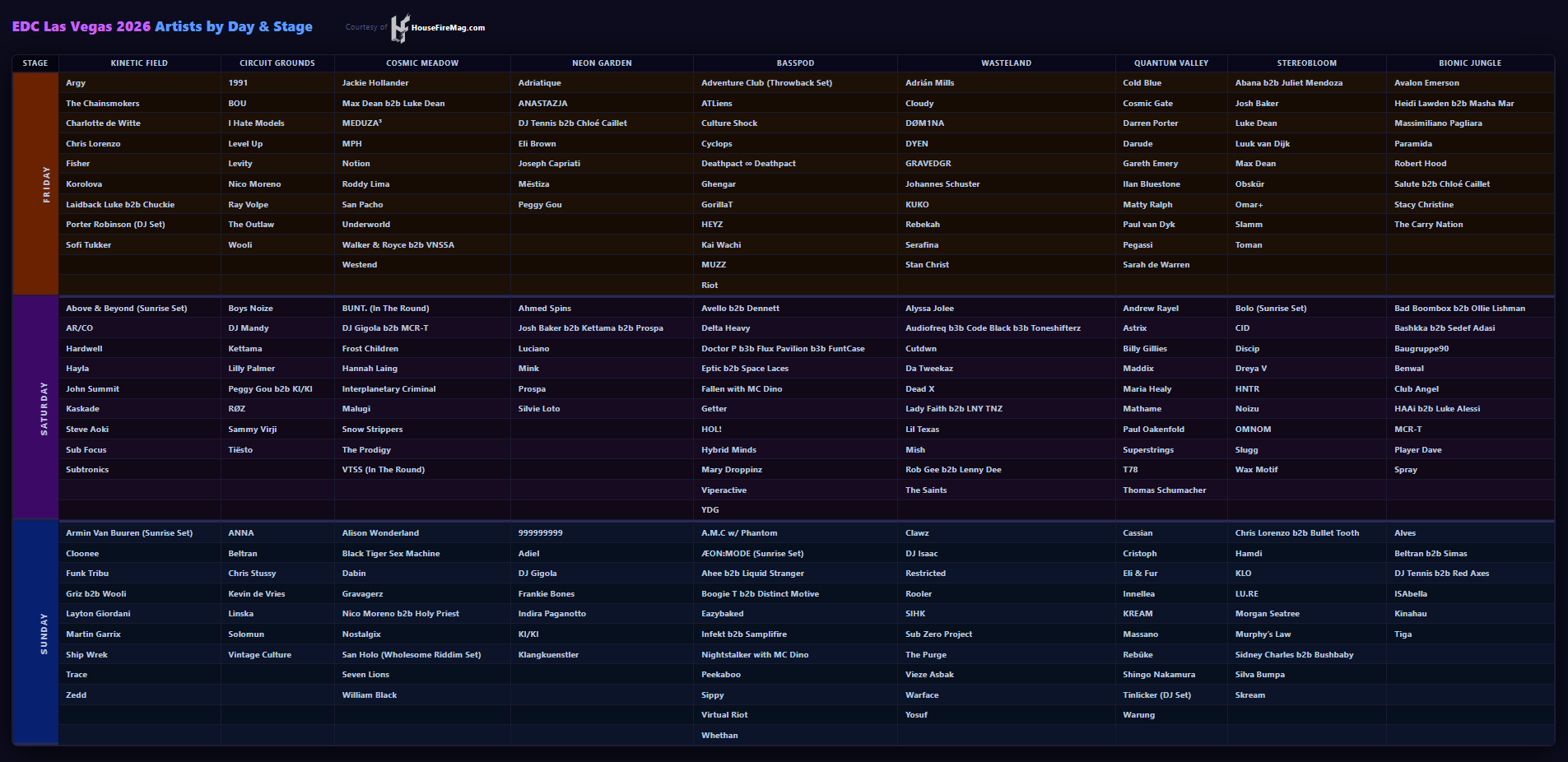
Task: Select the Kinetic Field column header
Action: [x=139, y=63]
